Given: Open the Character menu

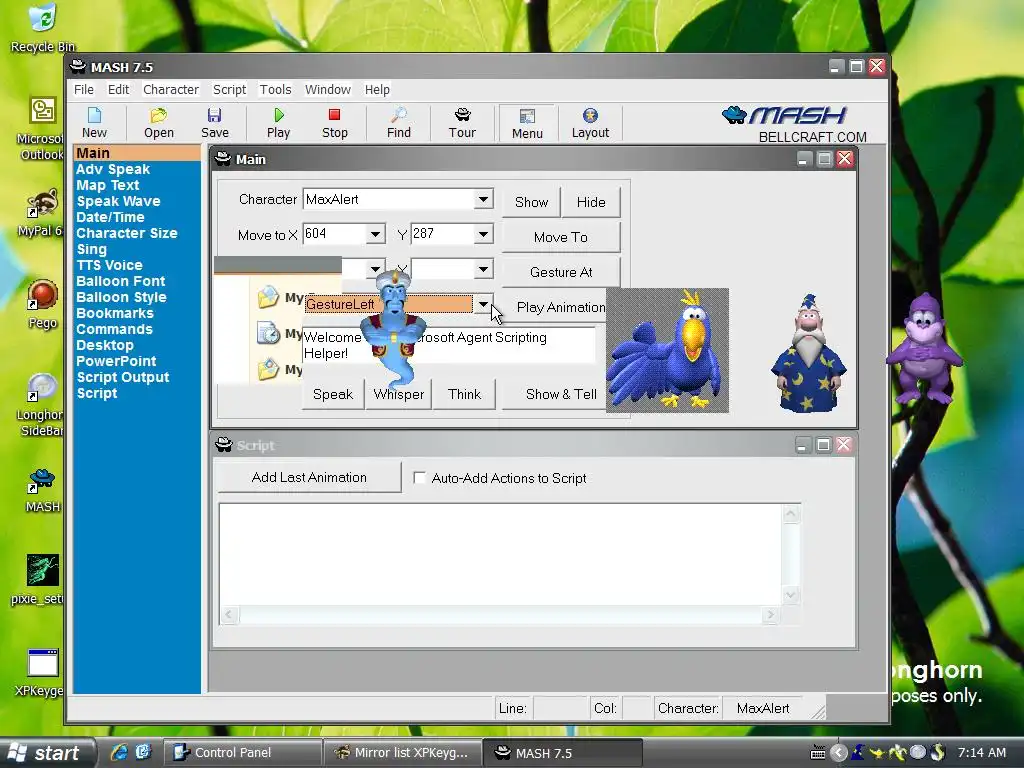Looking at the screenshot, I should click(171, 89).
